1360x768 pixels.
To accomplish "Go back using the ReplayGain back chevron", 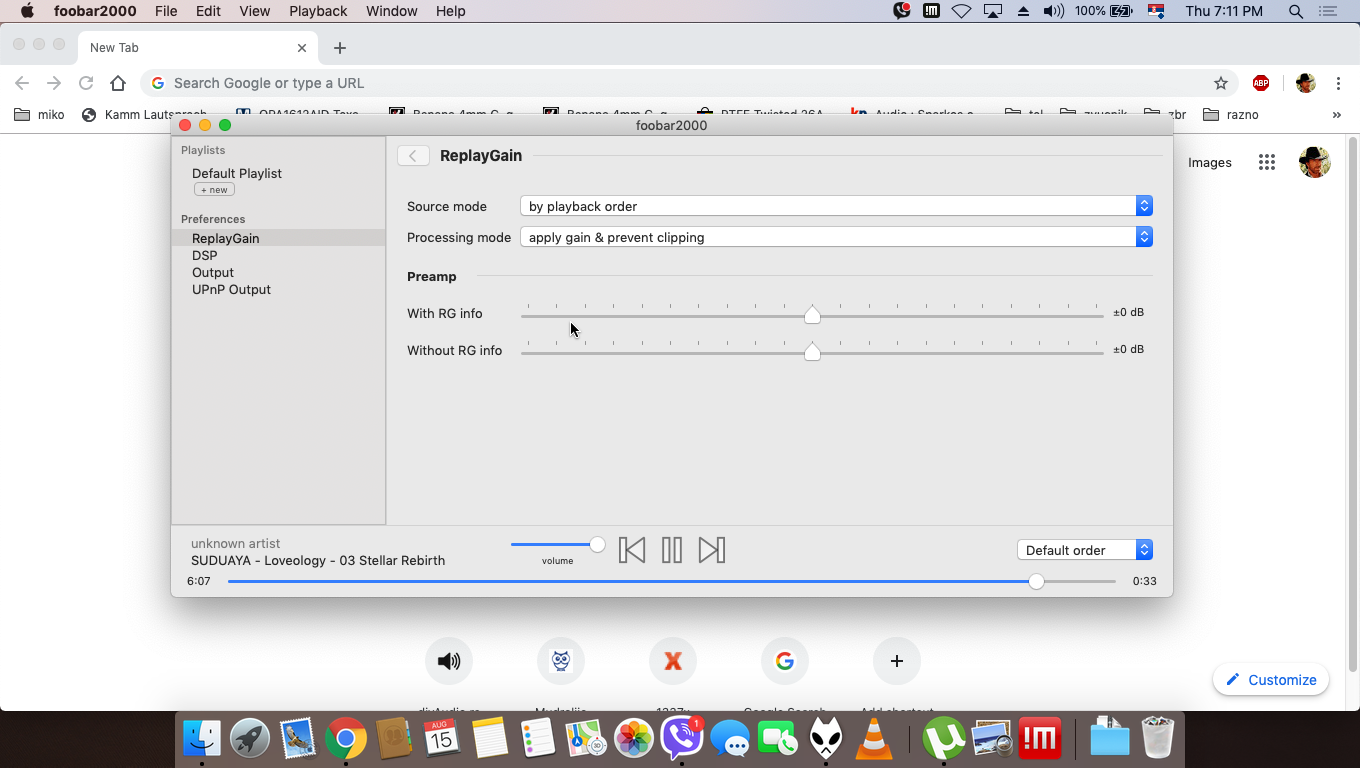I will (x=413, y=155).
